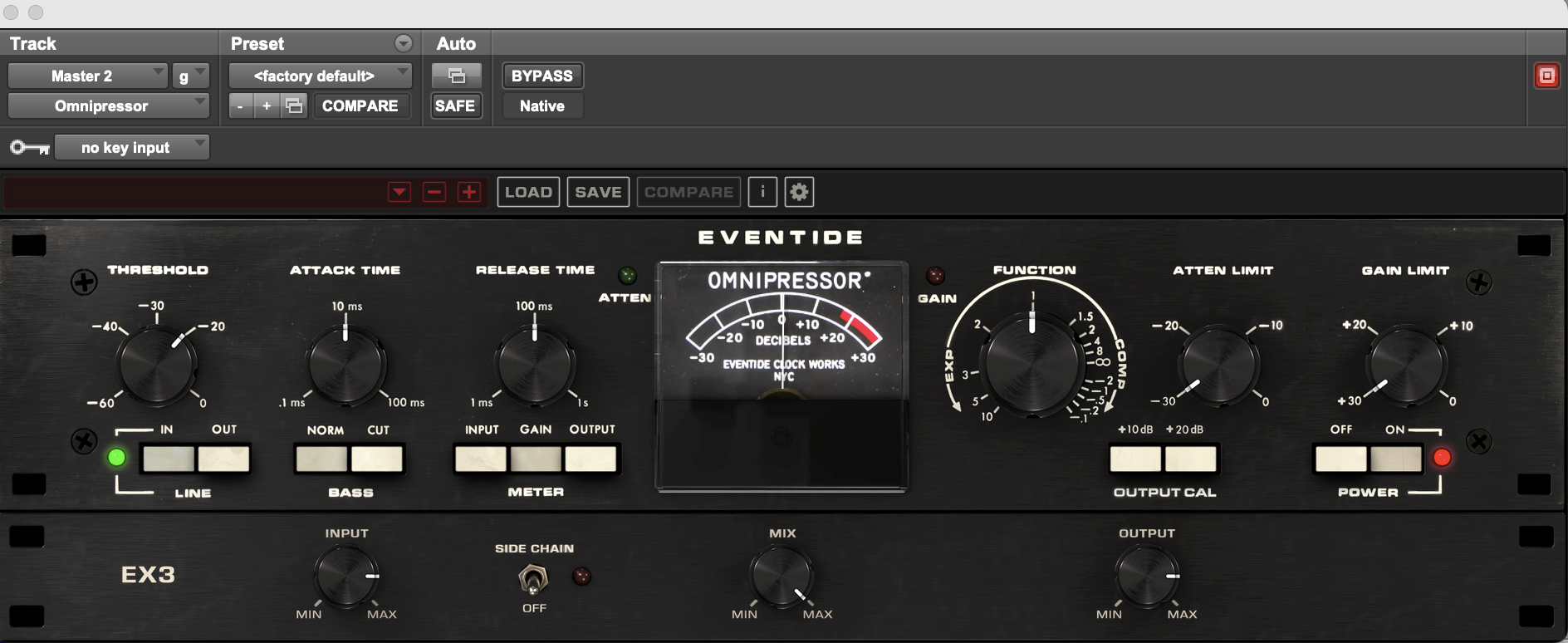Toggle the LINE IN switch
Screen dimensions: 1568x643
pos(169,459)
